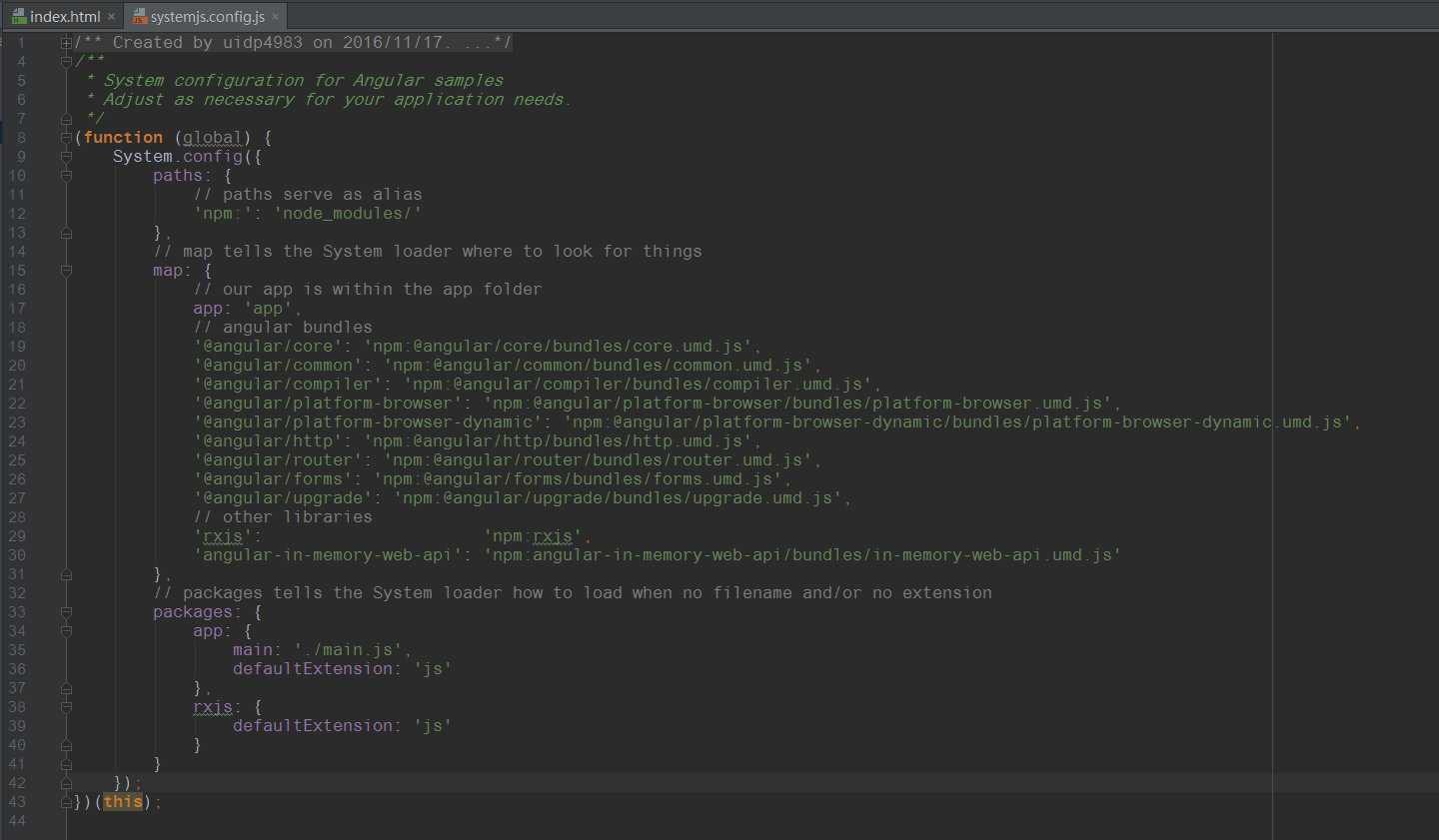Click the fold end marker on line 43
Screen dimensions: 1439x840
tap(66, 802)
